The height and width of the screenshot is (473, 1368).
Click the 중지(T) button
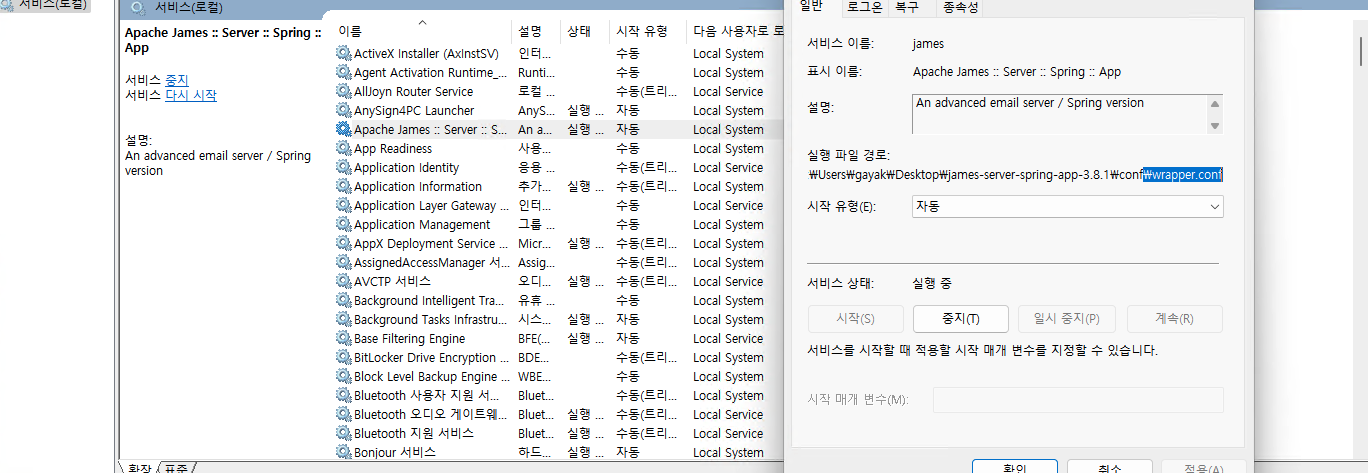[960, 319]
